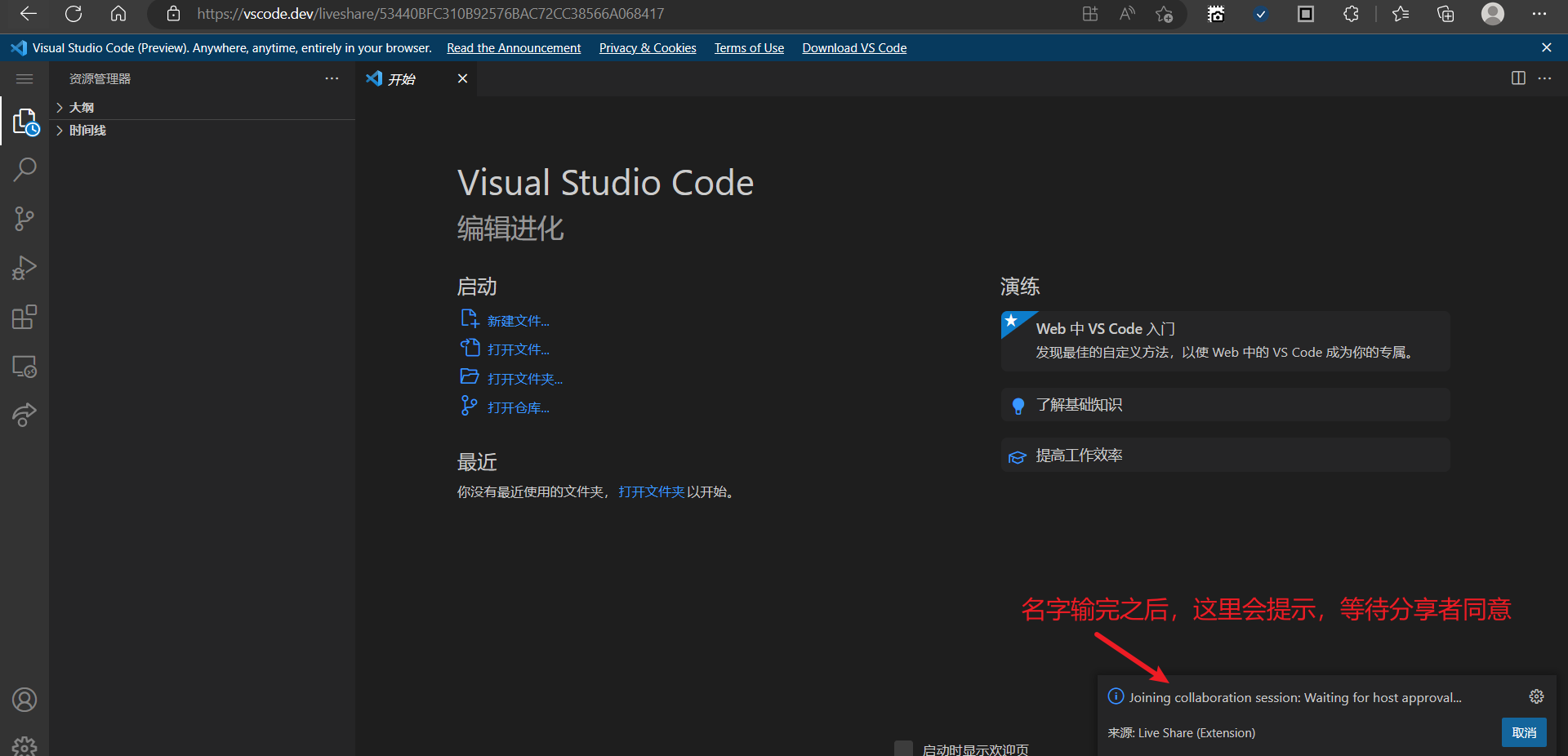Screen dimensions: 1568x756
Task: Toggle the show welcome page on startup checkbox
Action: click(903, 749)
